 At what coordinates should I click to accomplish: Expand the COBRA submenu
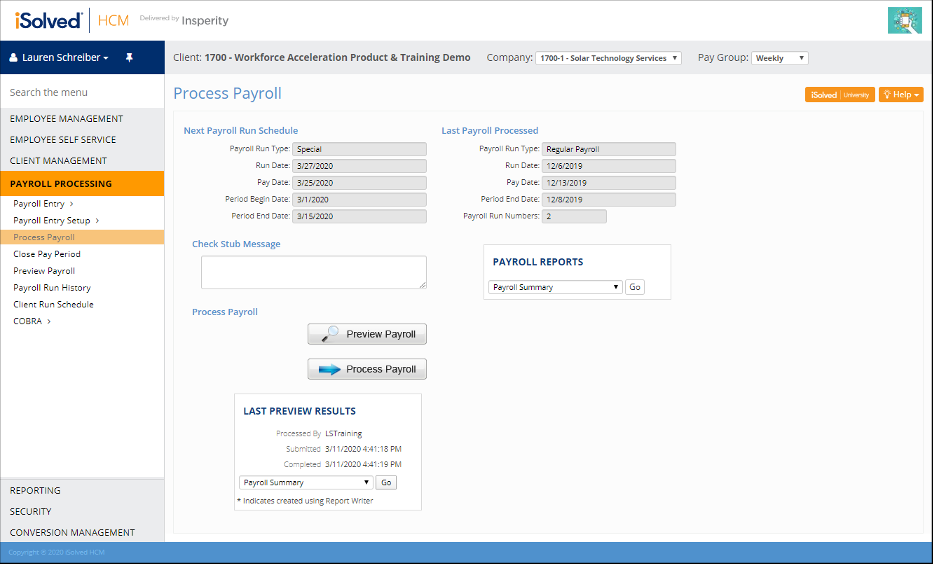[x=32, y=321]
